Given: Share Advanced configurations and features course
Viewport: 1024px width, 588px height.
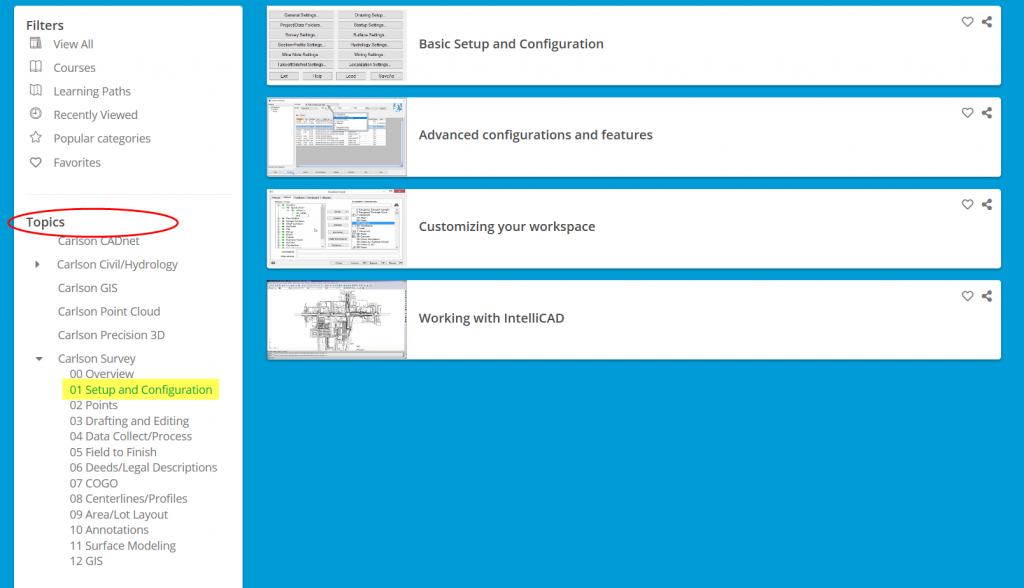Looking at the screenshot, I should coord(987,112).
